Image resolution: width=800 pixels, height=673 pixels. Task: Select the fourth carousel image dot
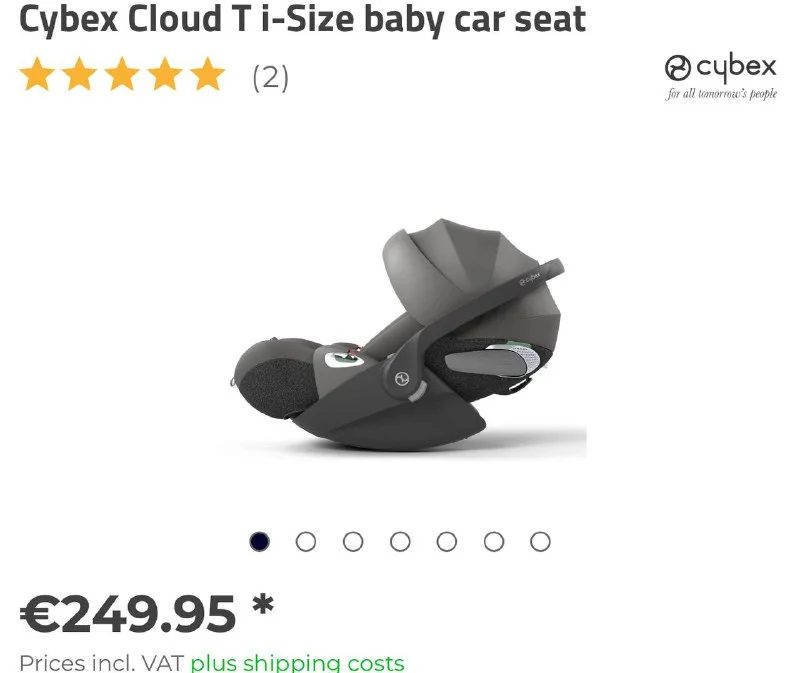tap(400, 541)
